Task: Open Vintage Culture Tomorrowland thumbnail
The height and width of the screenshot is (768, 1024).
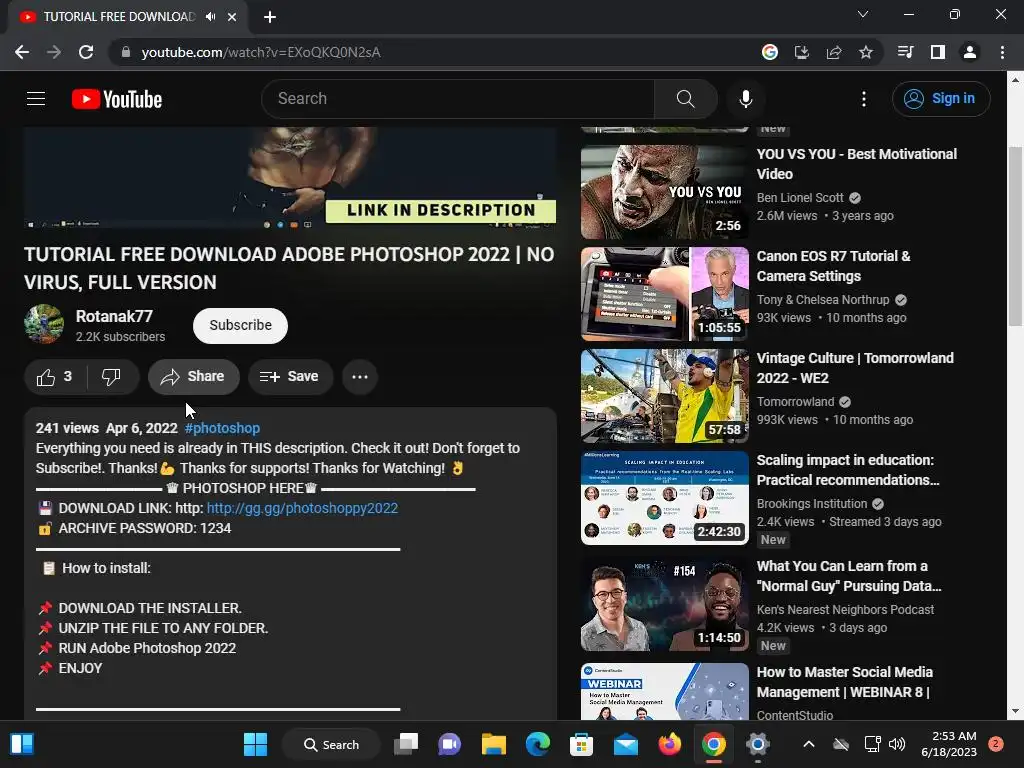Action: (665, 396)
